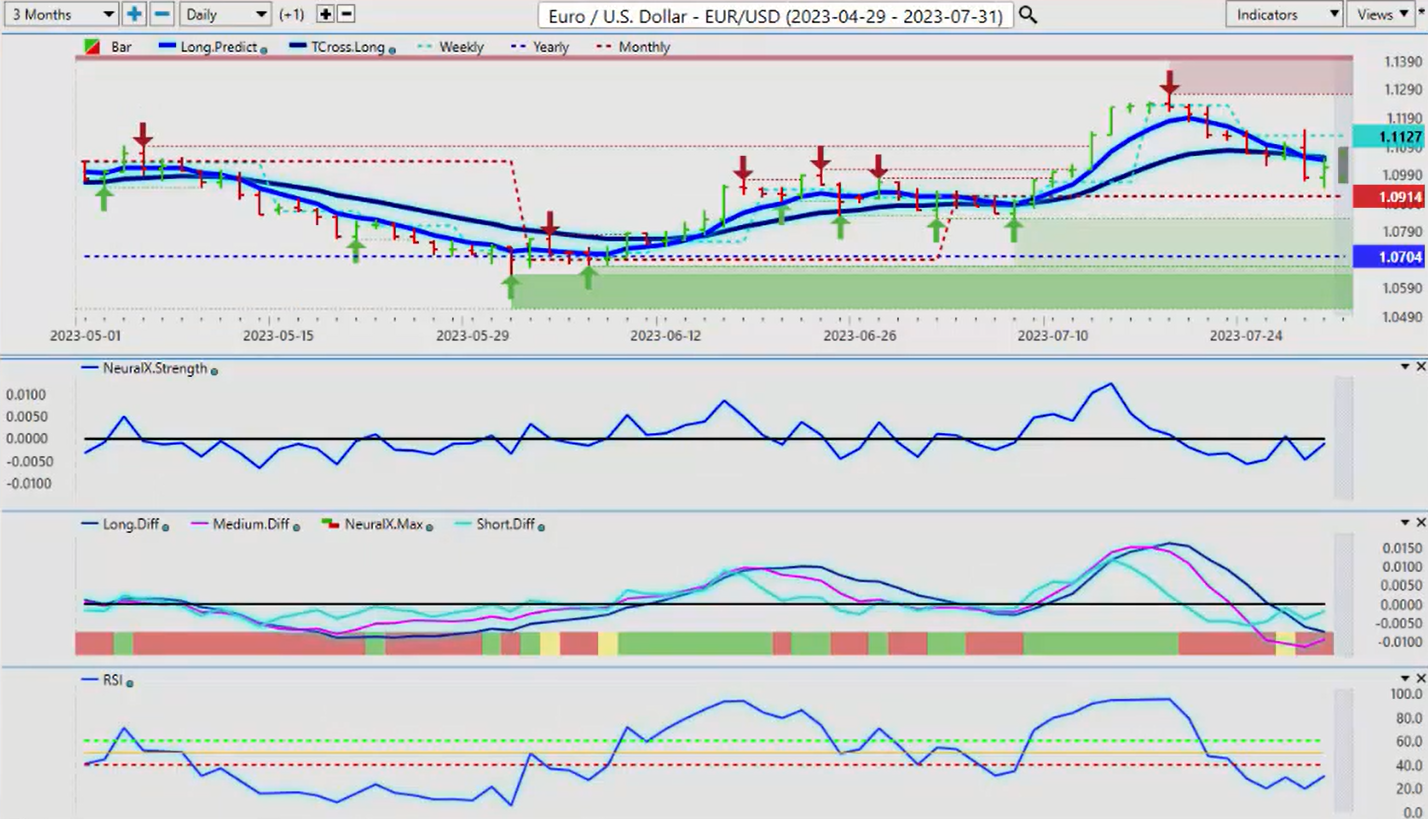Click the small black plus forecast button
Image resolution: width=1428 pixels, height=819 pixels.
coord(325,14)
